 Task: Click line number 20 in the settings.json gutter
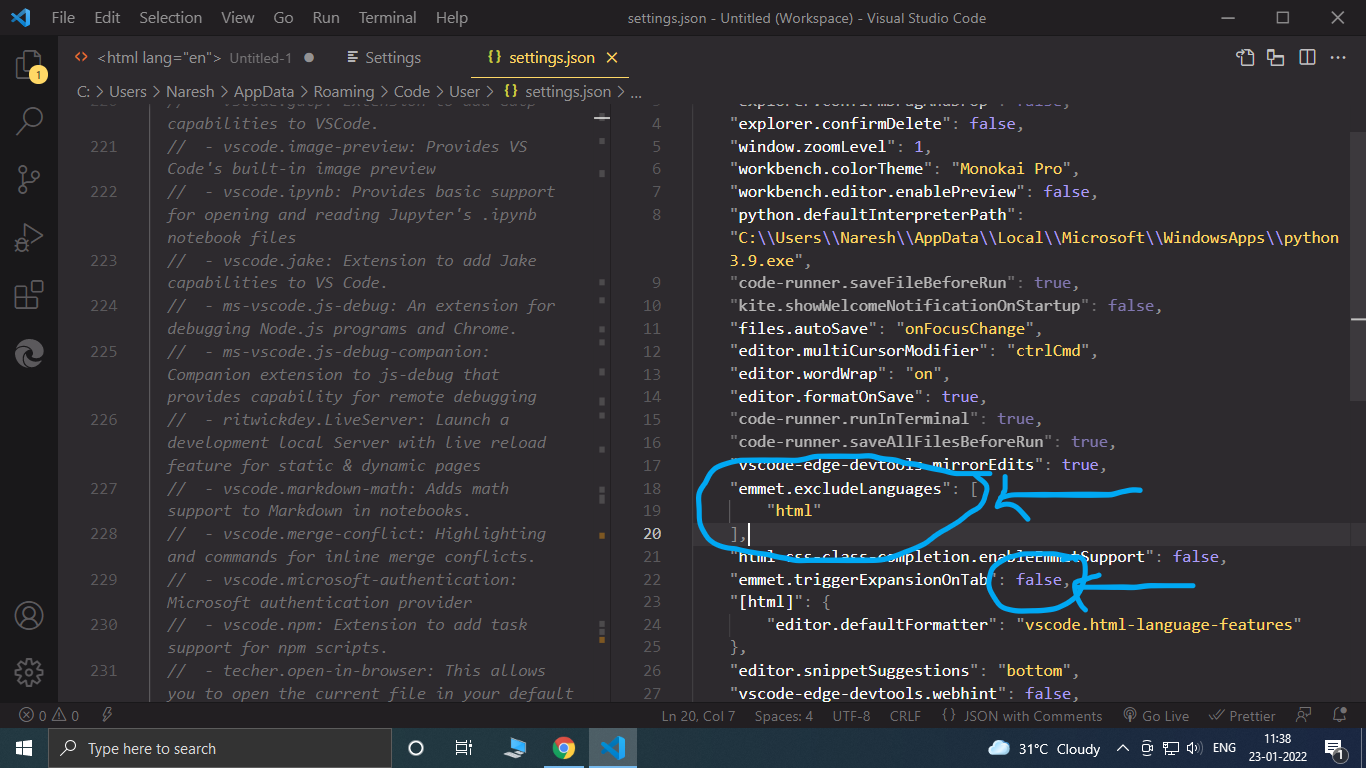click(652, 534)
